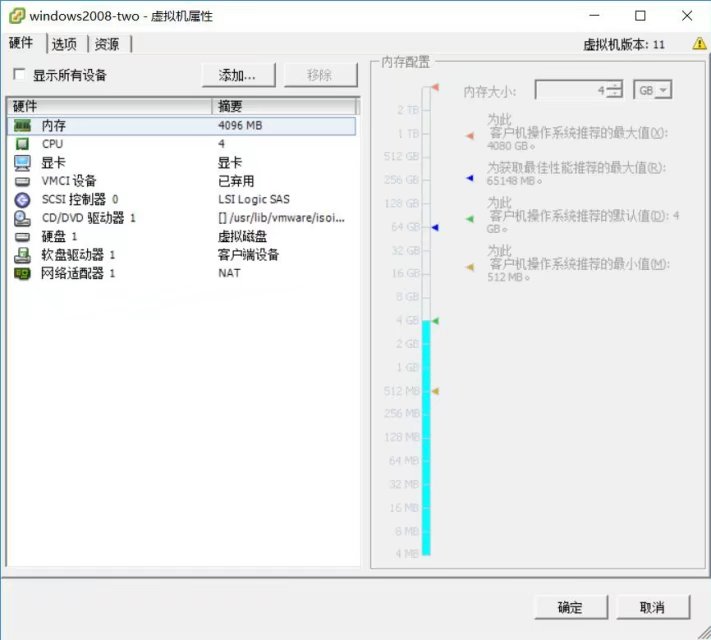This screenshot has width=711, height=640.
Task: Click the 虚拟机版本: 11 label
Action: point(624,44)
